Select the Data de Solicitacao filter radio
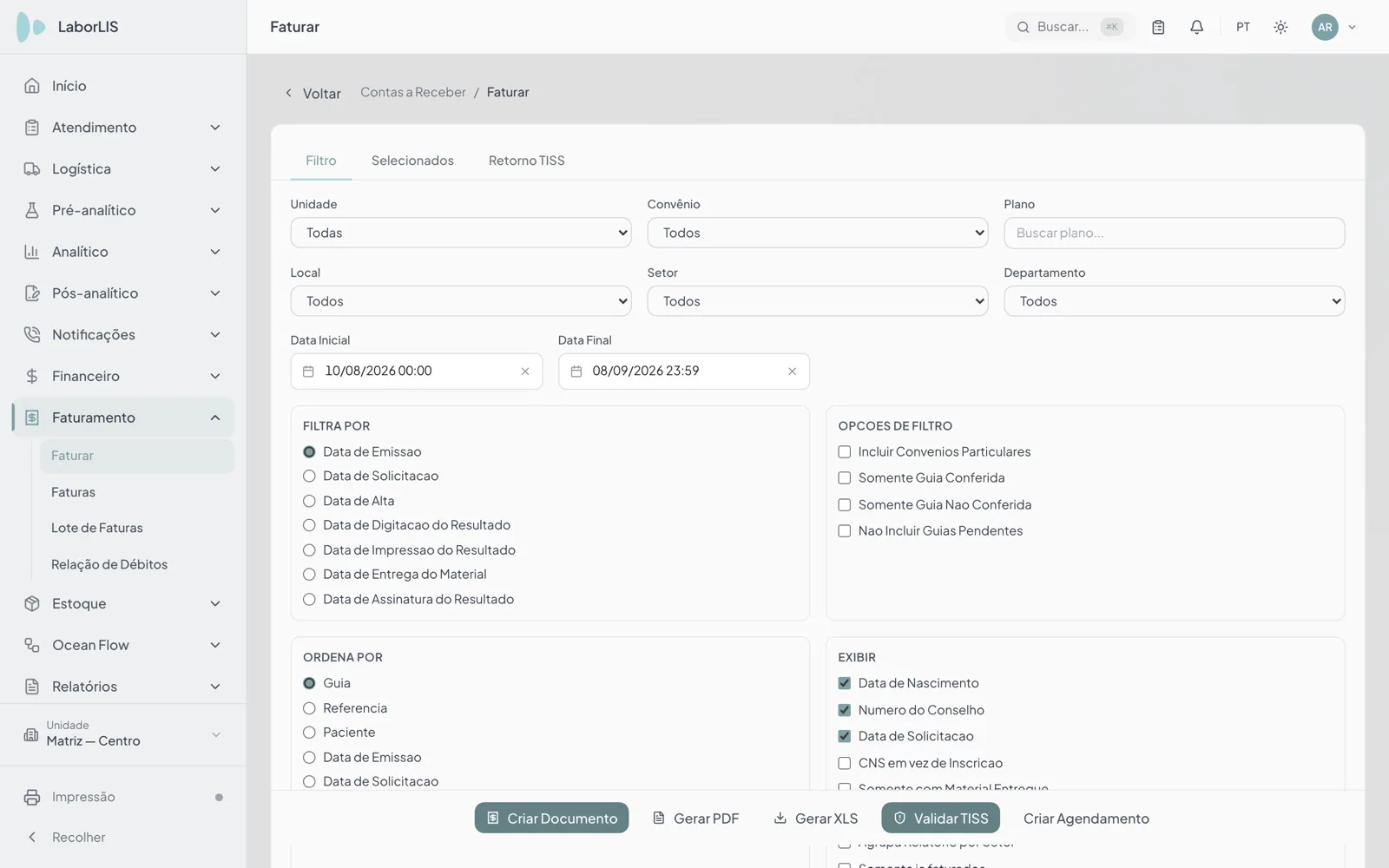Screen dimensions: 1389x868 [309, 477]
